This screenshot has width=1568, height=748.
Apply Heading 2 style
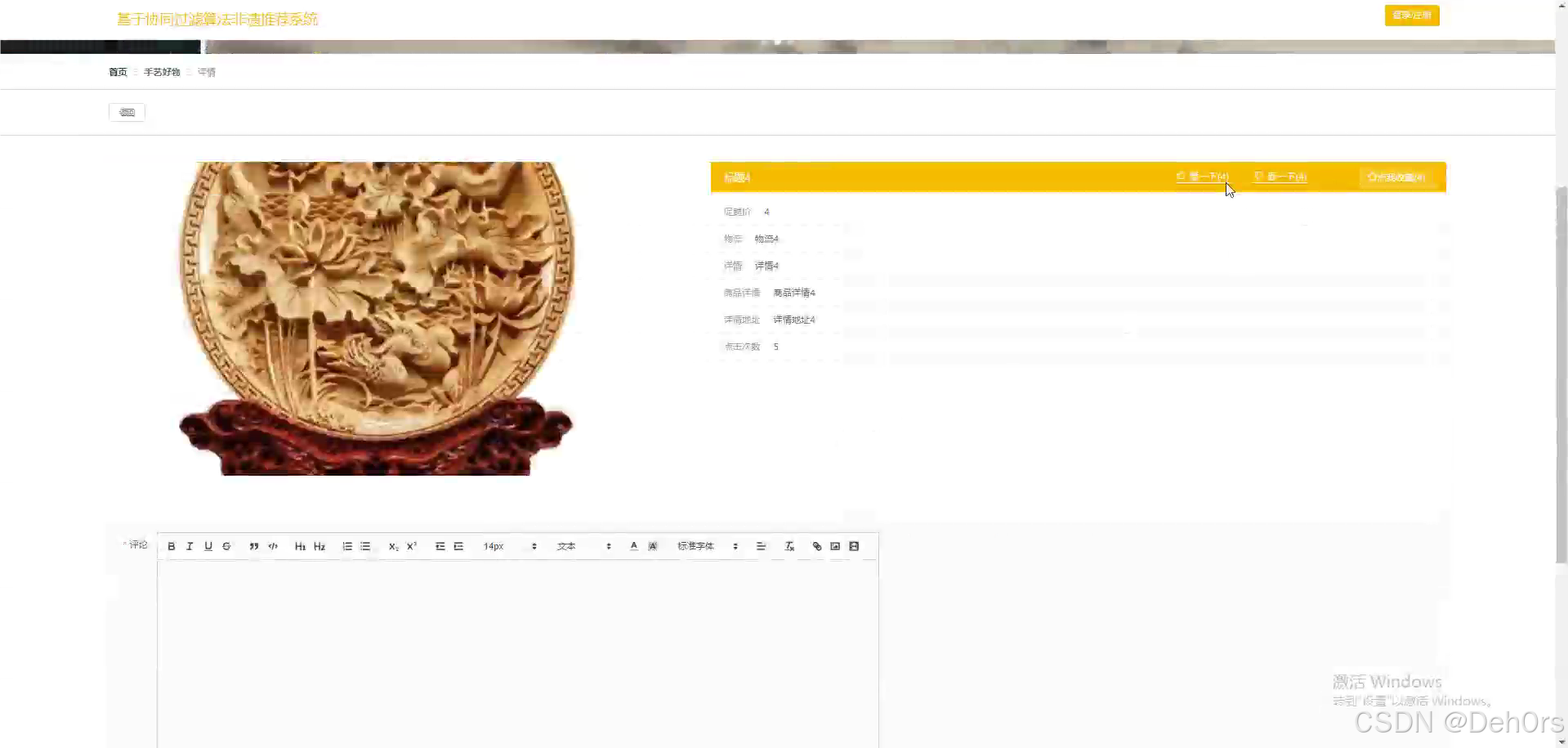pos(319,546)
